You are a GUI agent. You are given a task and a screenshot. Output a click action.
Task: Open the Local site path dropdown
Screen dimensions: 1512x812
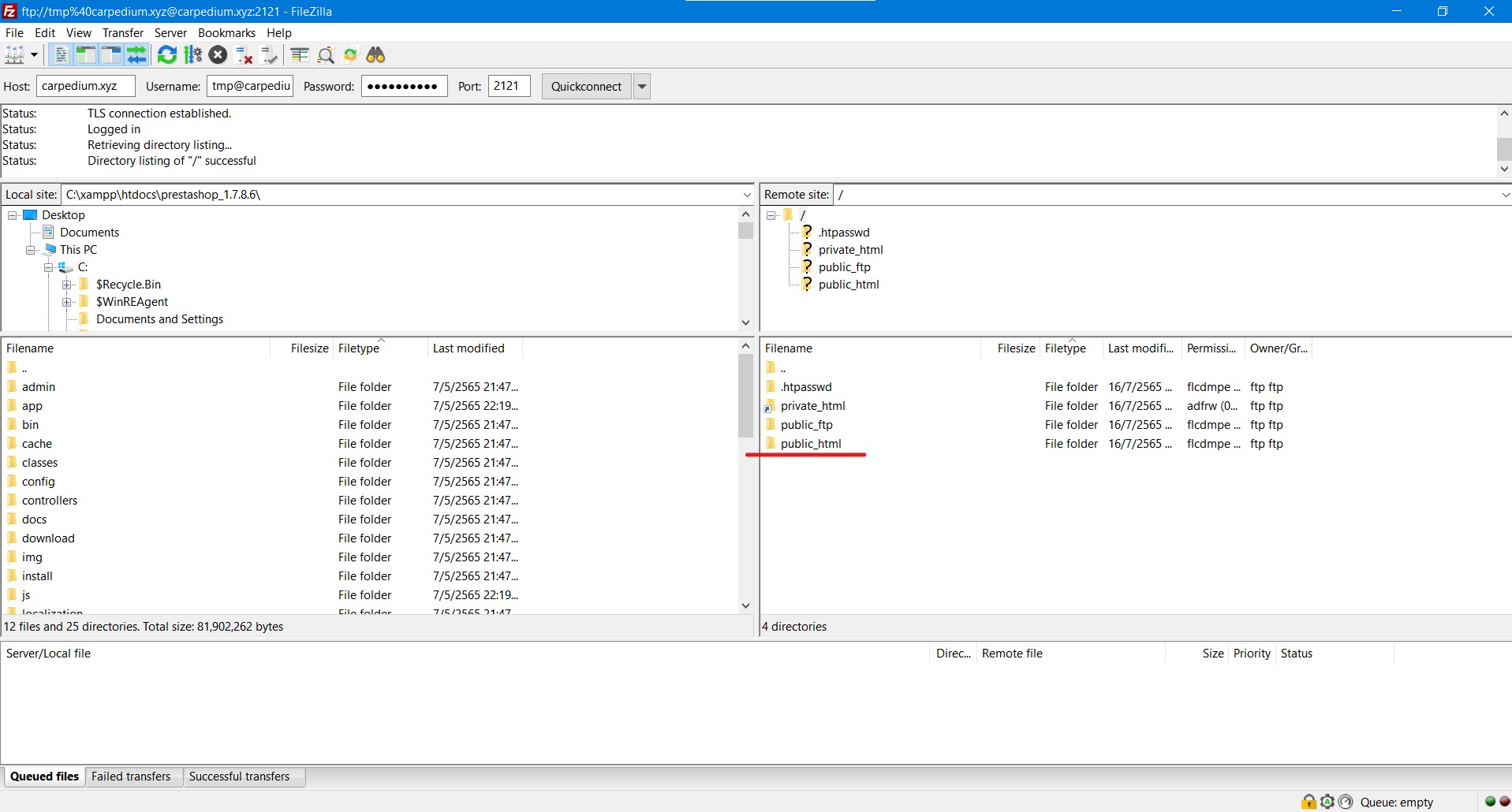click(746, 195)
